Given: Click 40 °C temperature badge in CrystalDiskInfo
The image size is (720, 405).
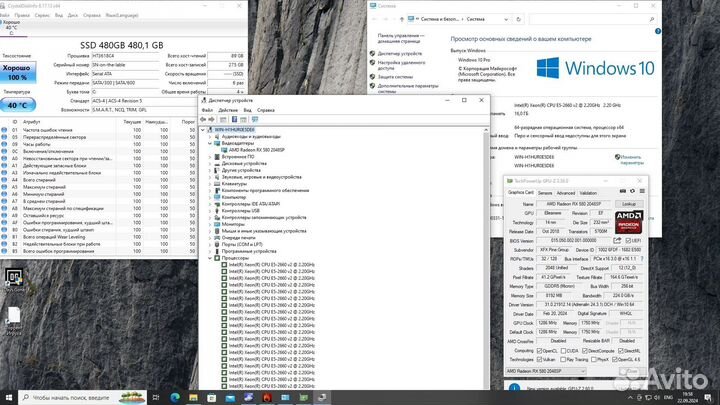Looking at the screenshot, I should (17, 105).
